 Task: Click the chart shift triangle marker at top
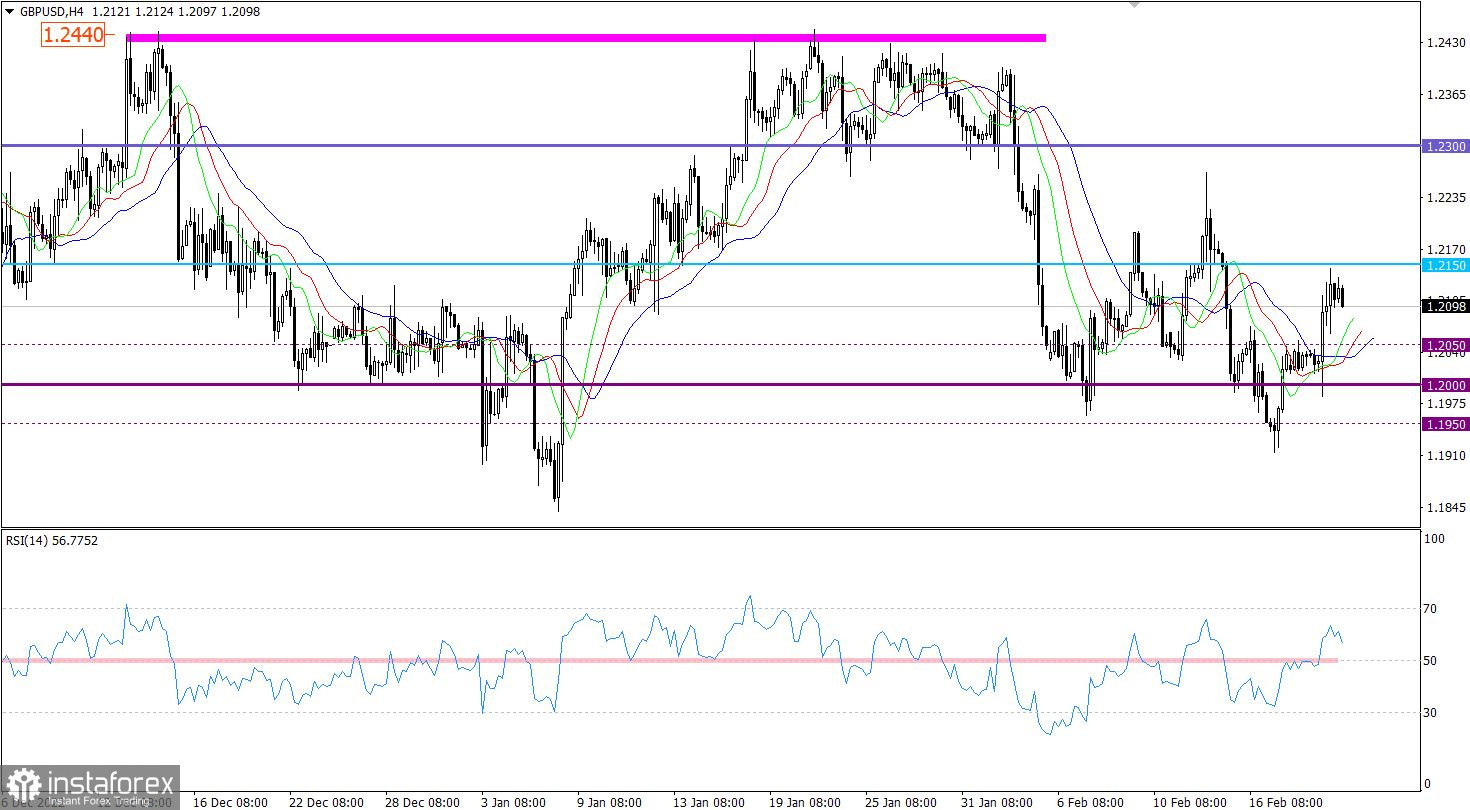click(x=1133, y=4)
